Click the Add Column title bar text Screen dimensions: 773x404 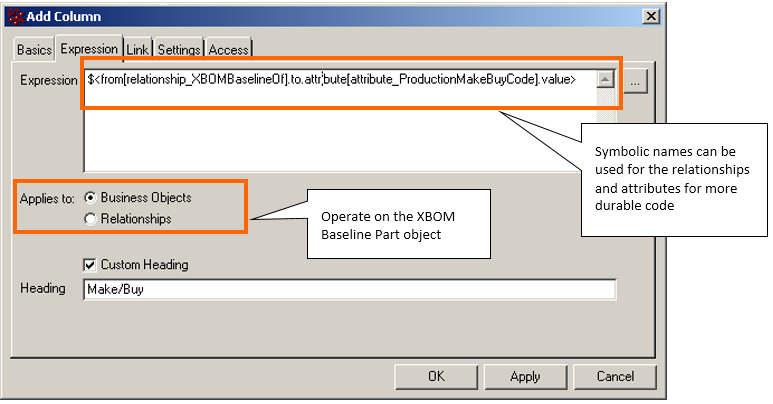(66, 16)
